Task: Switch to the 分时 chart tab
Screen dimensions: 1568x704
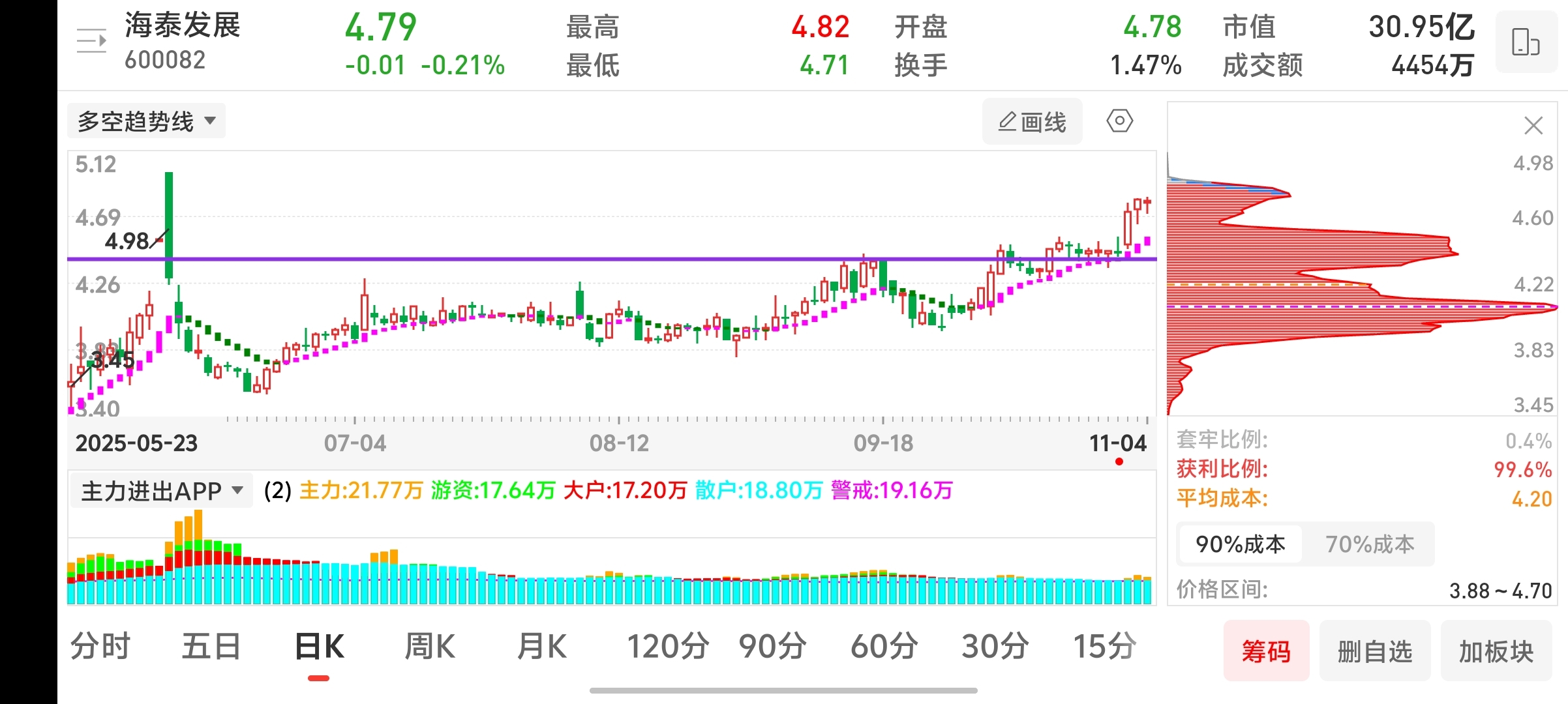Action: (100, 647)
